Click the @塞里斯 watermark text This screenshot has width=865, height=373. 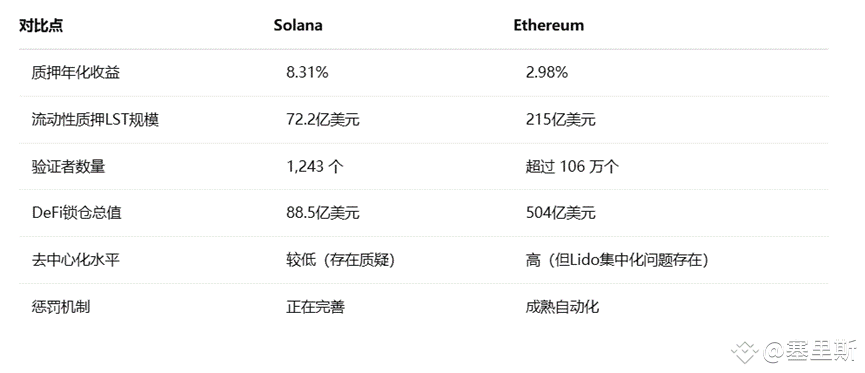[x=811, y=351]
